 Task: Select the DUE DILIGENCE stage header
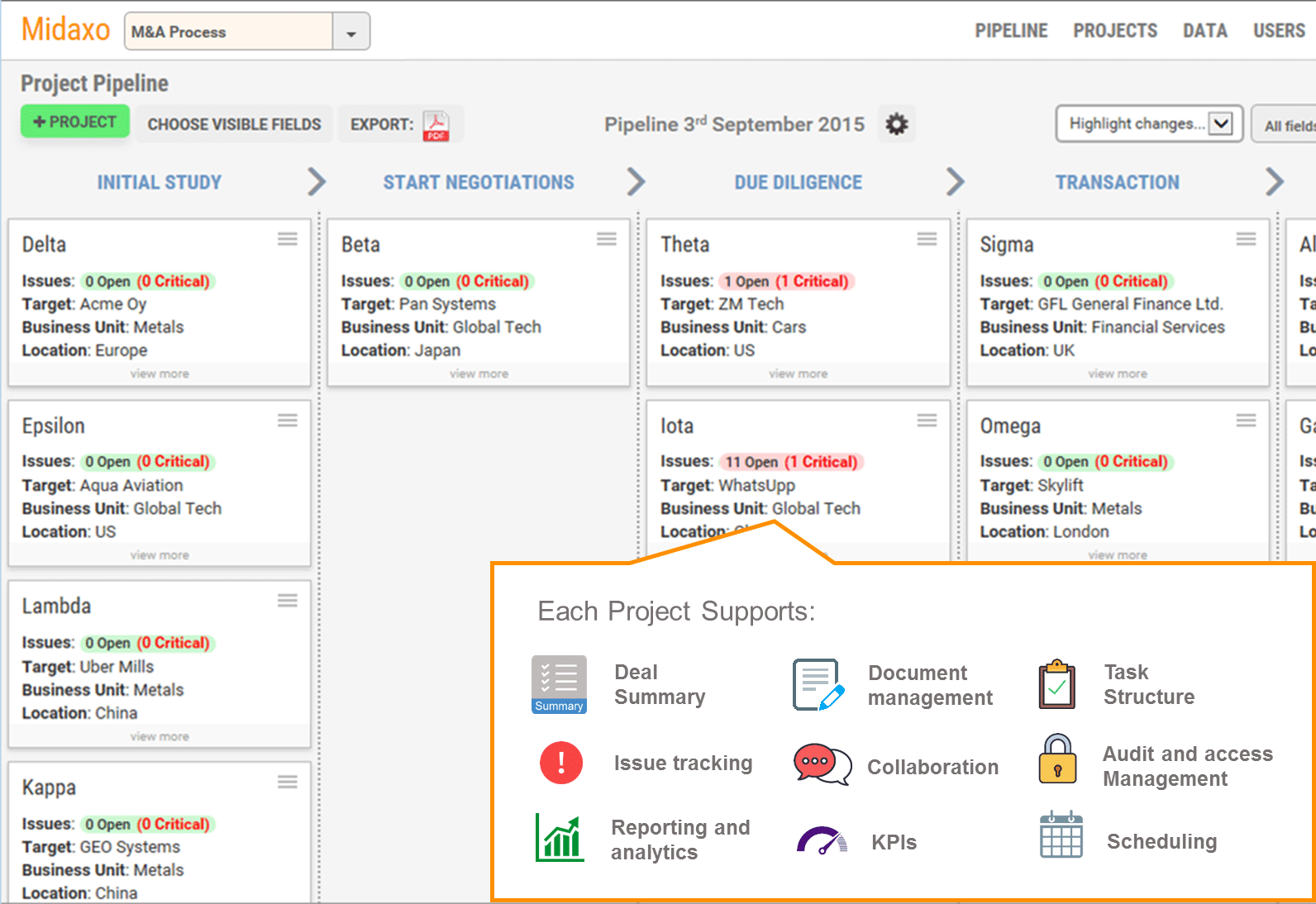tap(798, 183)
